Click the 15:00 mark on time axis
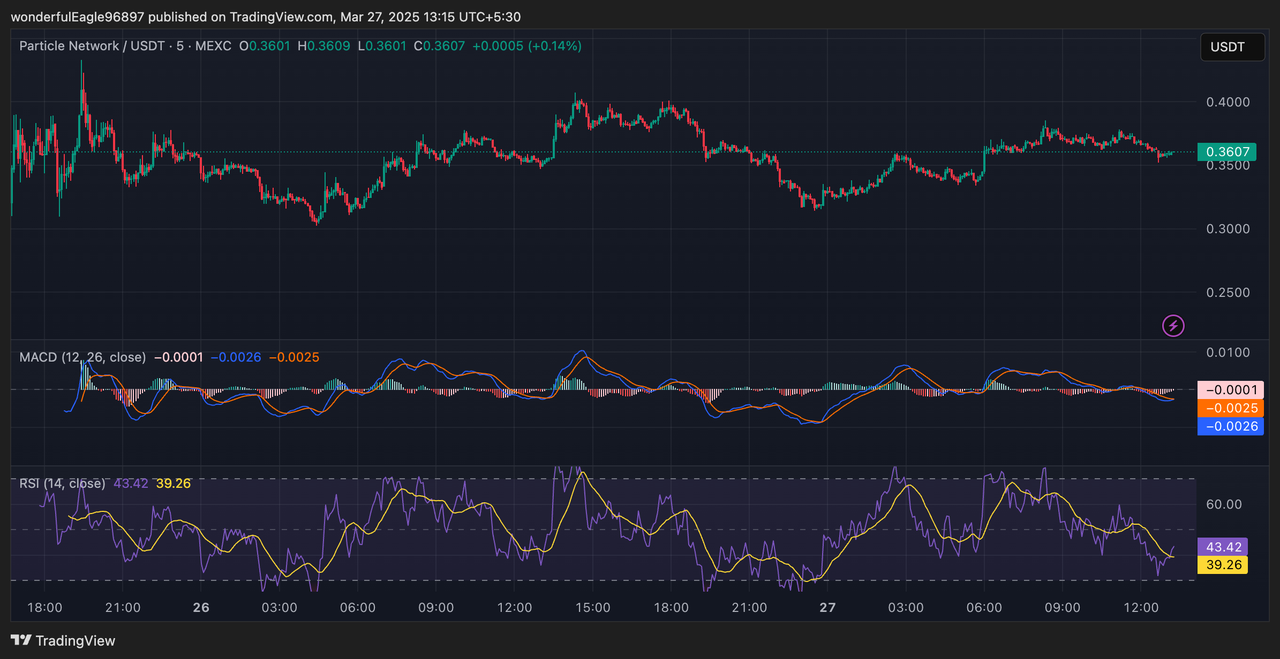 (593, 607)
